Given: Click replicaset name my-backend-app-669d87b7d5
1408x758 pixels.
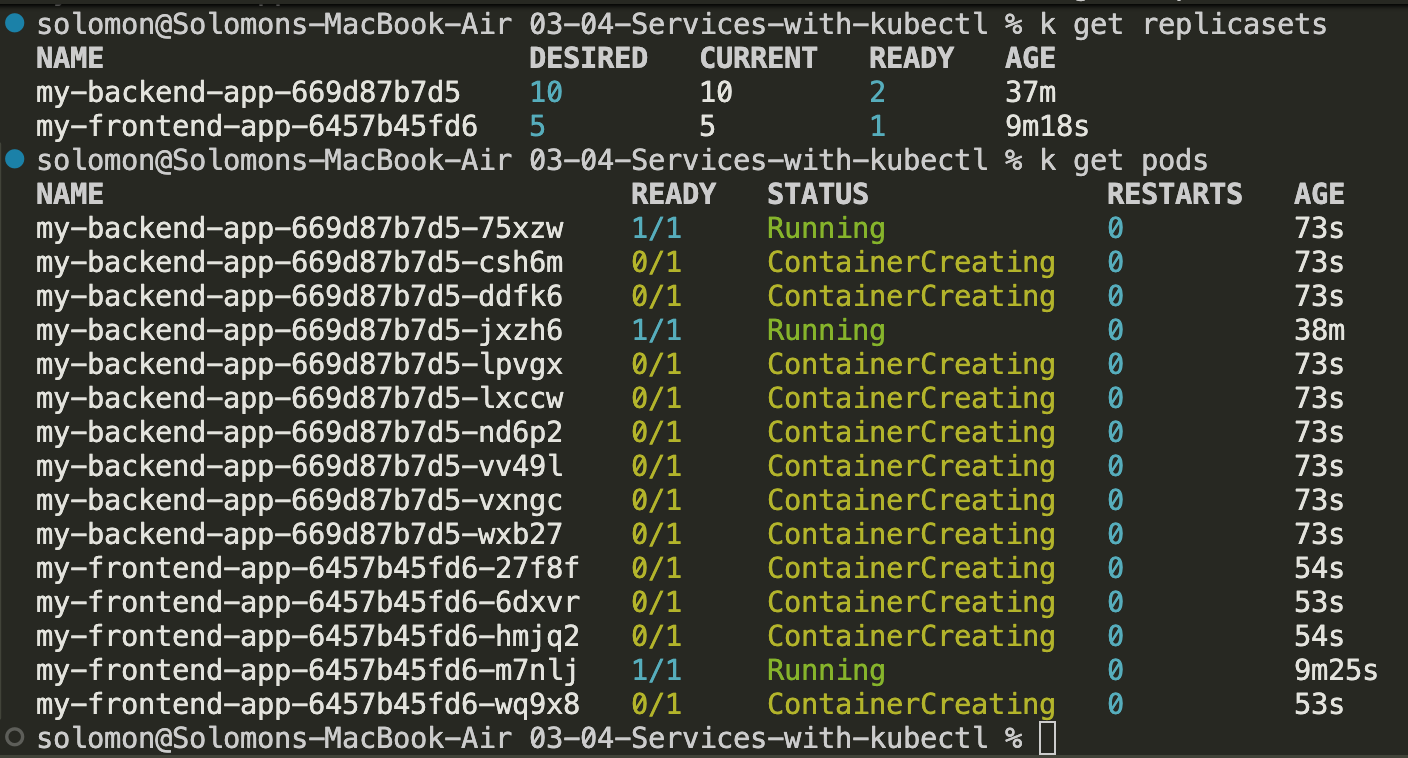Looking at the screenshot, I should point(248,93).
